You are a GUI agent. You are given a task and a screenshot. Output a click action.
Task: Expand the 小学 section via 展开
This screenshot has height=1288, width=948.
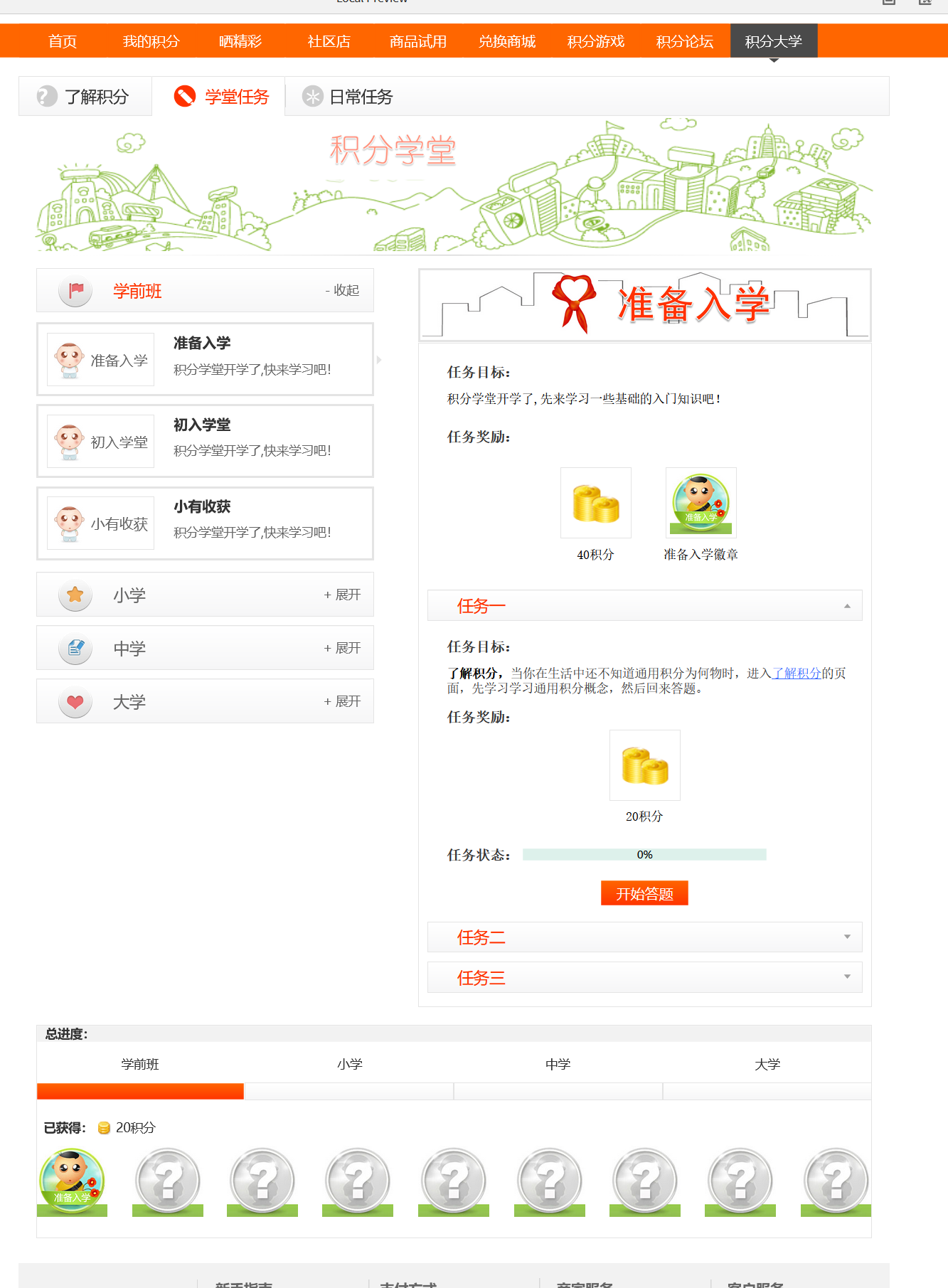(x=342, y=595)
